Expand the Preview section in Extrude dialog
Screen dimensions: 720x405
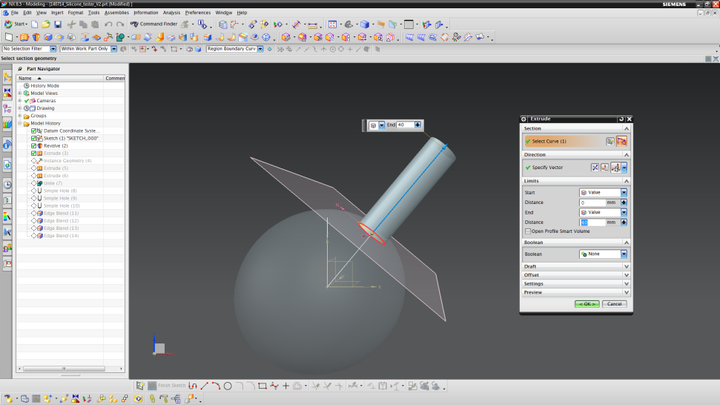coord(575,292)
